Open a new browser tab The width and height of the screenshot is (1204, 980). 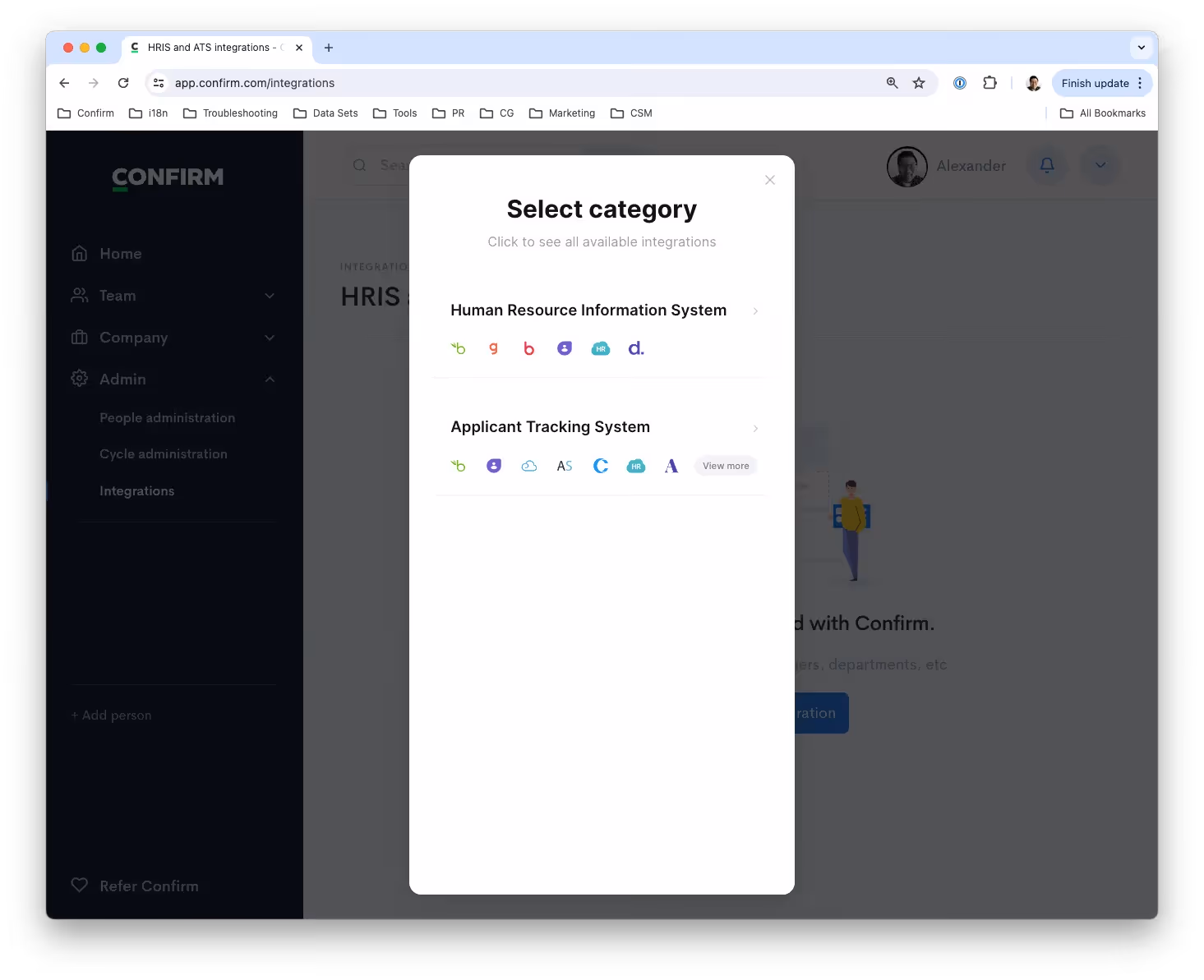pyautogui.click(x=329, y=48)
